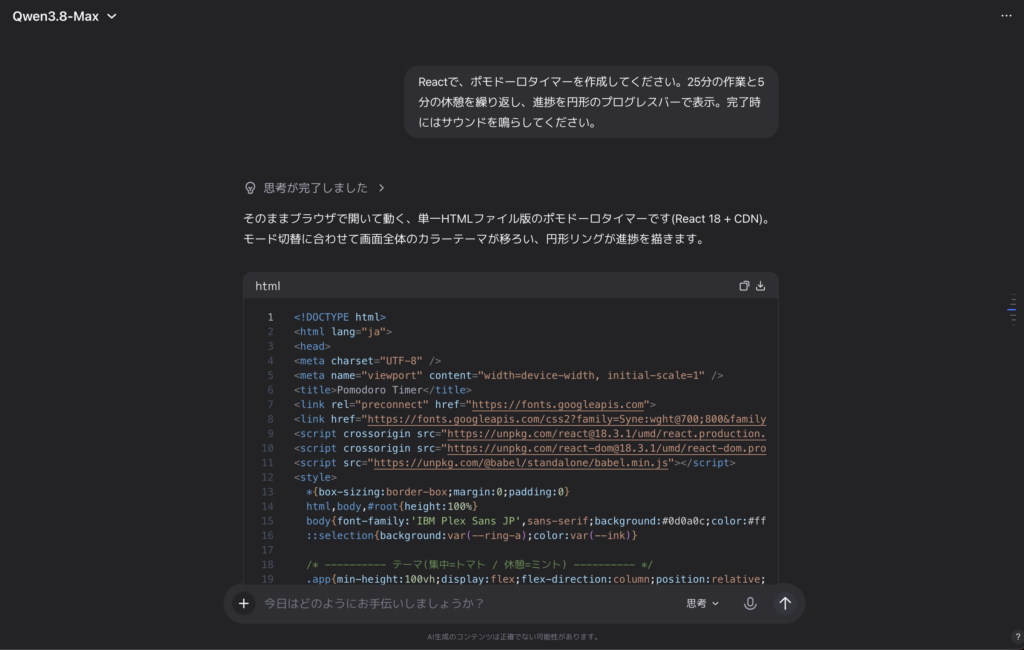Start voice input with microphone icon
Image resolution: width=1024 pixels, height=650 pixels.
(x=750, y=604)
